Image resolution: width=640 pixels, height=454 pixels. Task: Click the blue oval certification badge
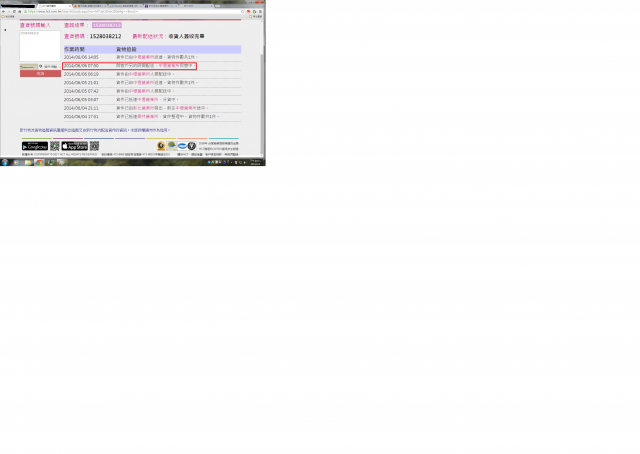[182, 146]
